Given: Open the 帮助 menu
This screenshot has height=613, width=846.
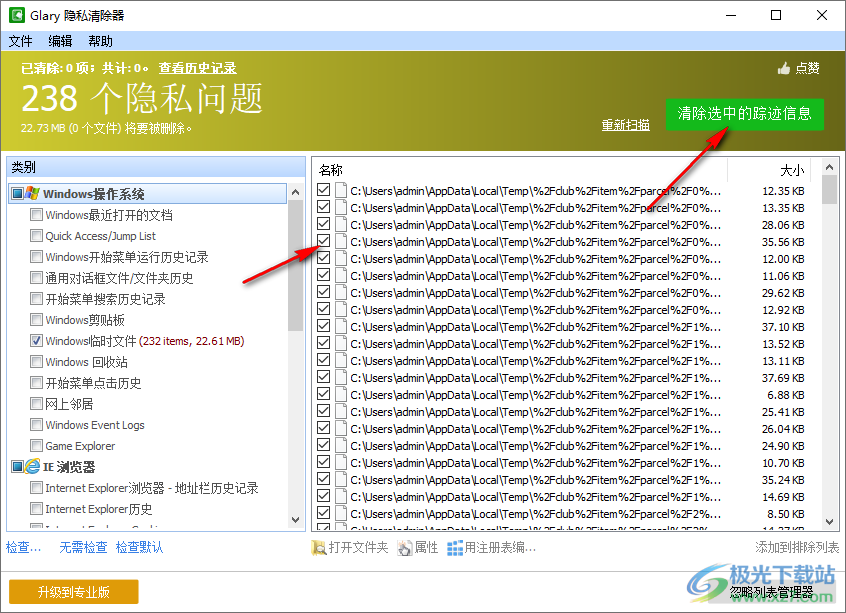Looking at the screenshot, I should (100, 41).
